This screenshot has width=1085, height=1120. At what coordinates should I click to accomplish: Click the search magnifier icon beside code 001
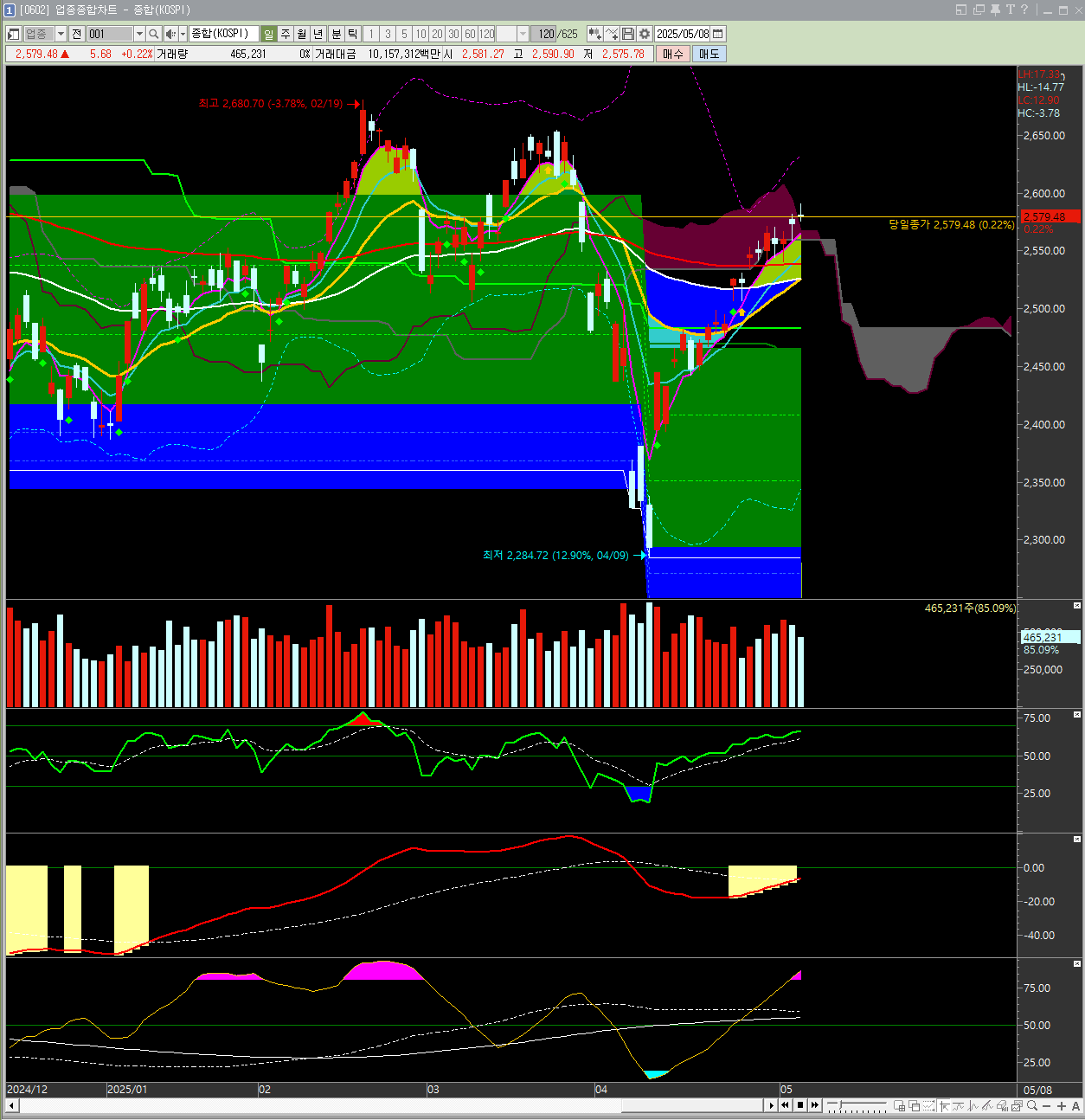153,34
